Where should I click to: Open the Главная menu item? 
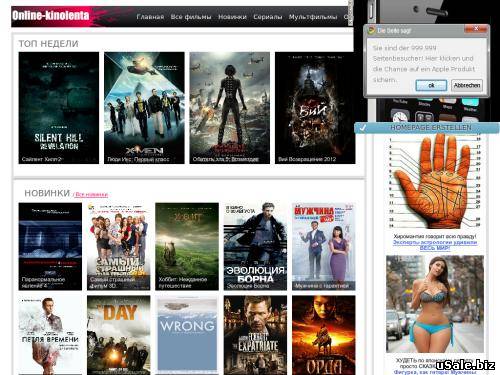pyautogui.click(x=150, y=17)
